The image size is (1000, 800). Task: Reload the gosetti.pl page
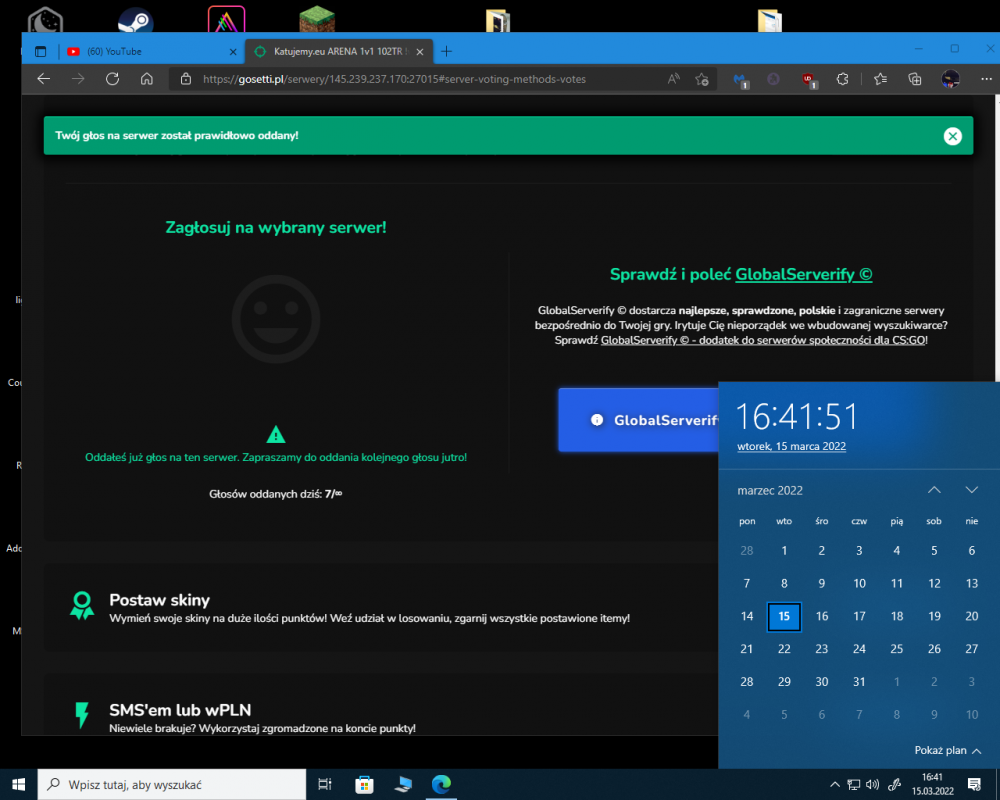pos(112,79)
